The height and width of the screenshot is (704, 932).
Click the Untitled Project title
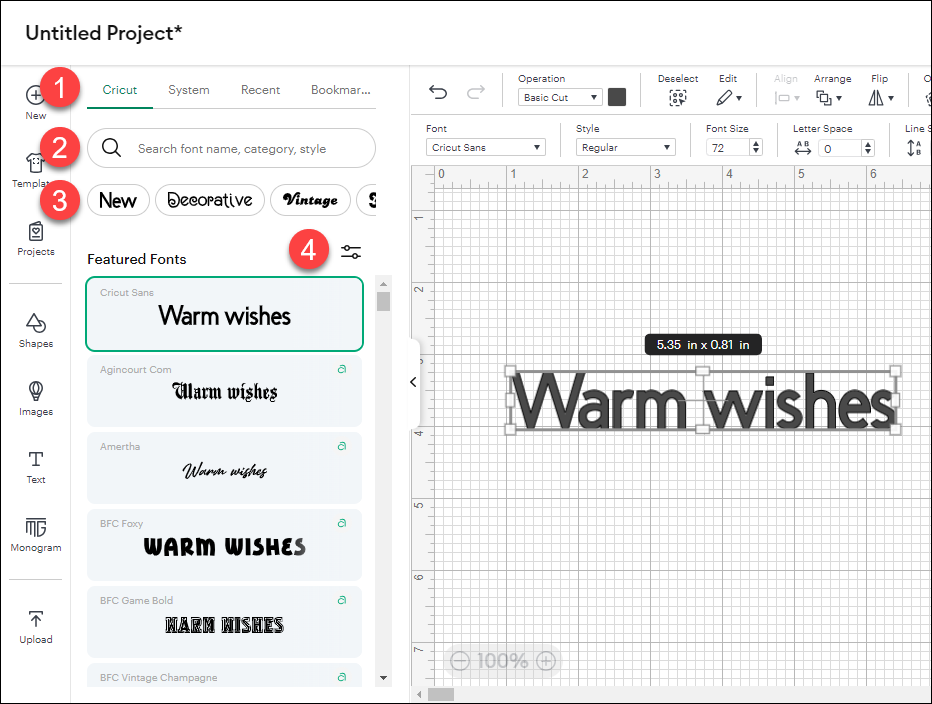(103, 33)
